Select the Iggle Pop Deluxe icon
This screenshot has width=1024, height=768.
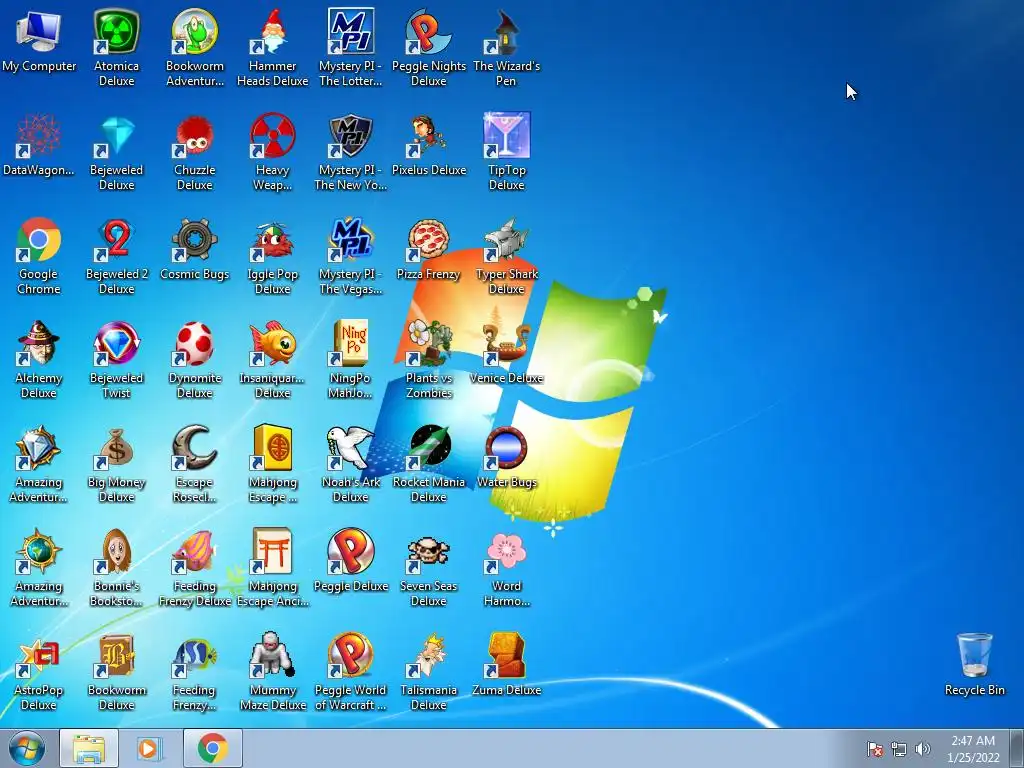[272, 239]
